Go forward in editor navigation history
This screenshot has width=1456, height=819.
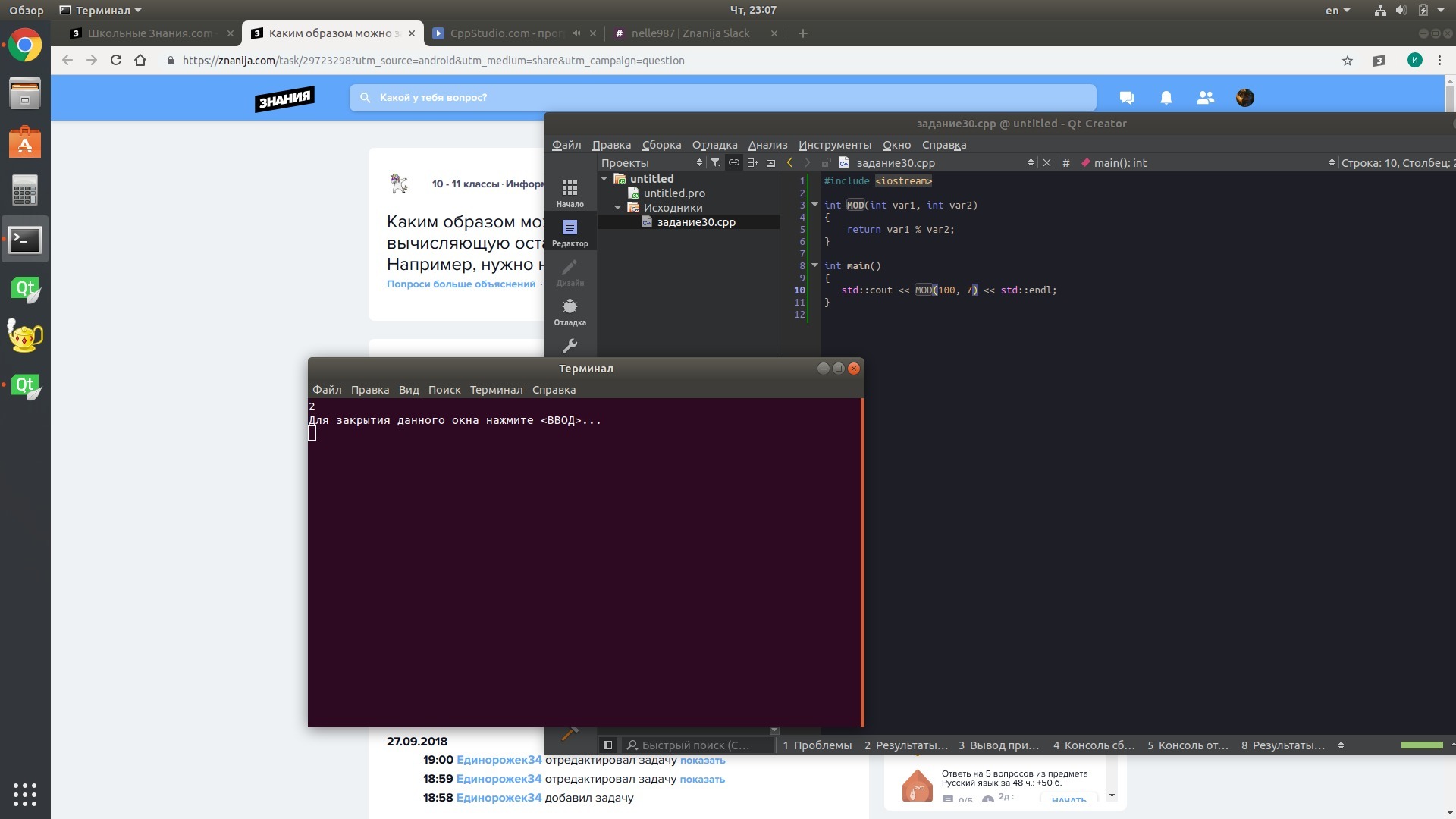pyautogui.click(x=807, y=162)
